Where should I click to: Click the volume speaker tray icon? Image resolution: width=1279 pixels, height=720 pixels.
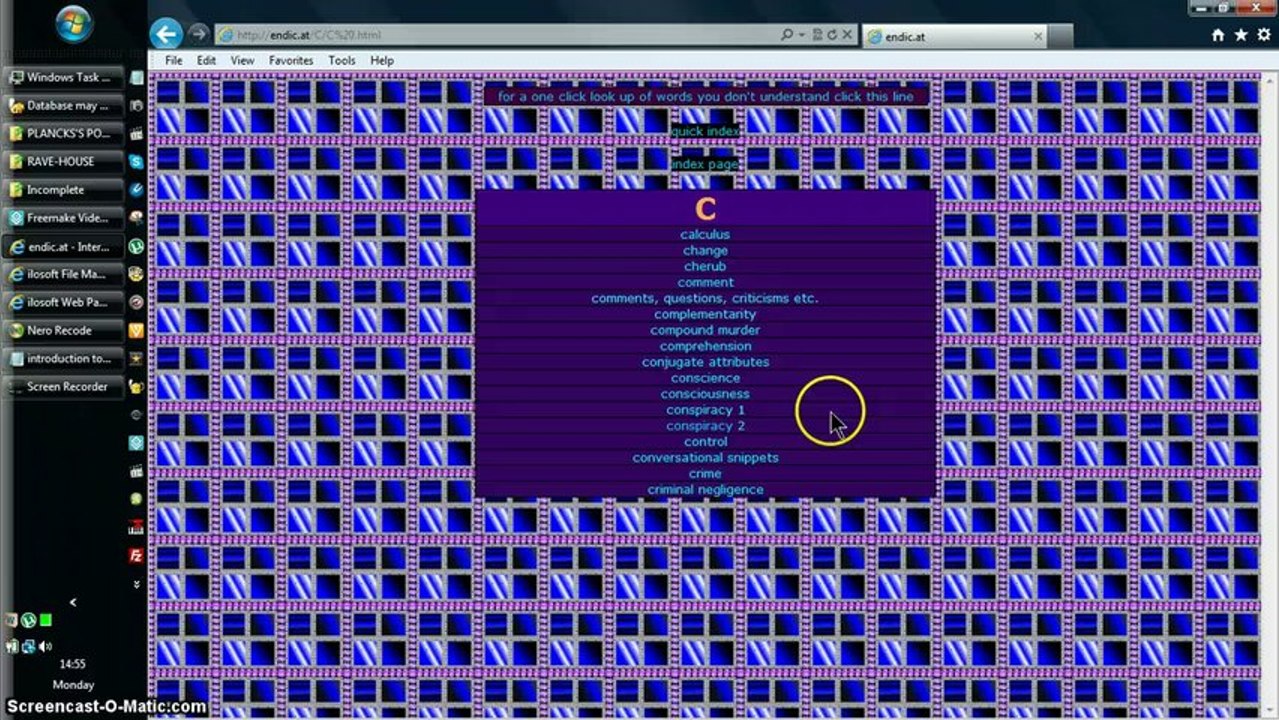46,646
